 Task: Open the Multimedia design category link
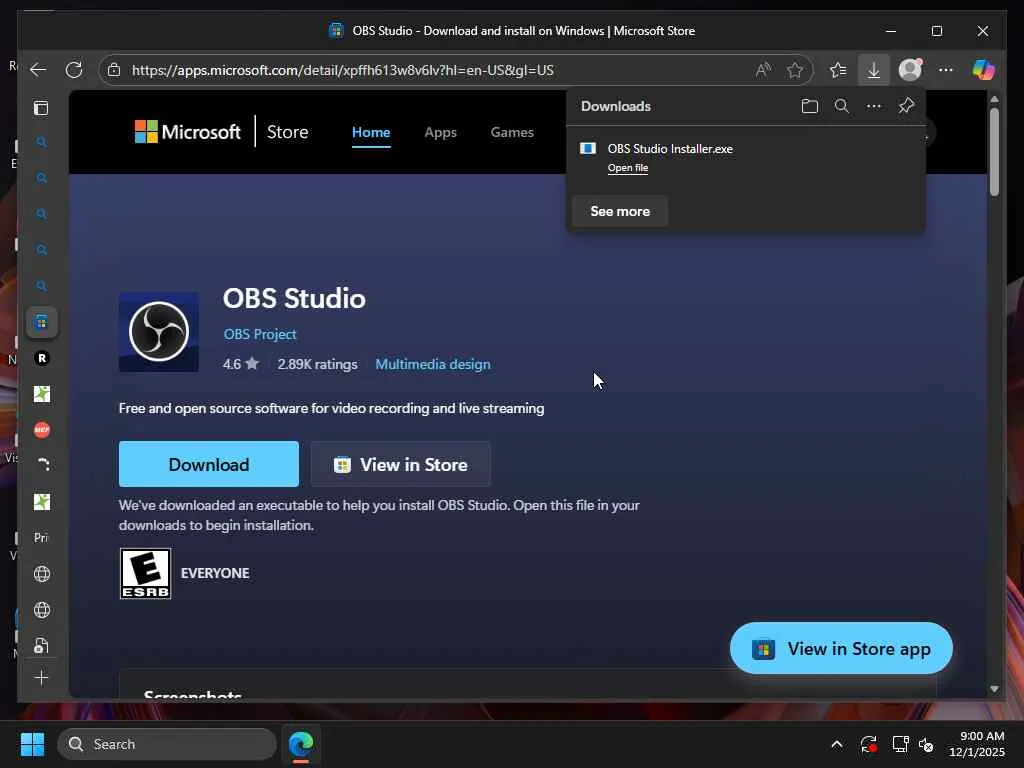coord(433,364)
